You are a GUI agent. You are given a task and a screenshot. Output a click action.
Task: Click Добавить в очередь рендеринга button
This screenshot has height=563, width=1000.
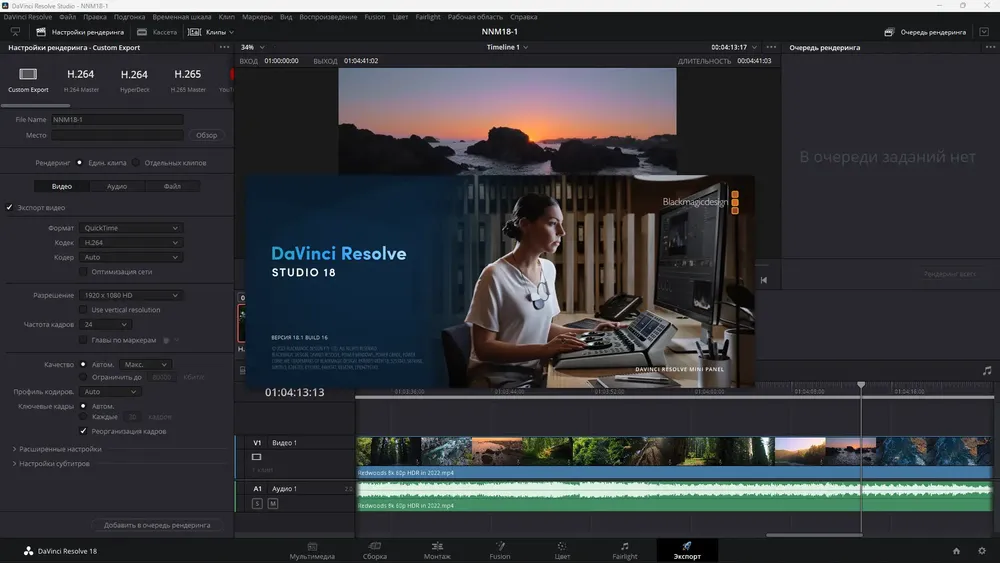[x=157, y=524]
